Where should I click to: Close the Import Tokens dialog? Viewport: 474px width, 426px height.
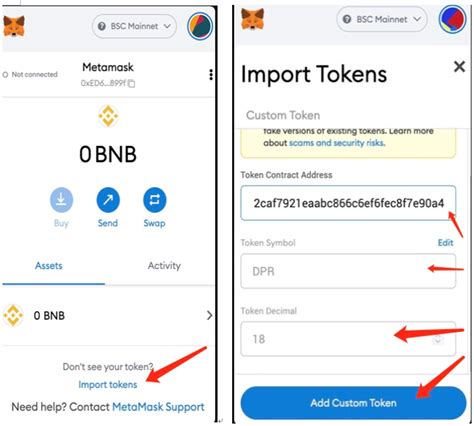point(459,67)
